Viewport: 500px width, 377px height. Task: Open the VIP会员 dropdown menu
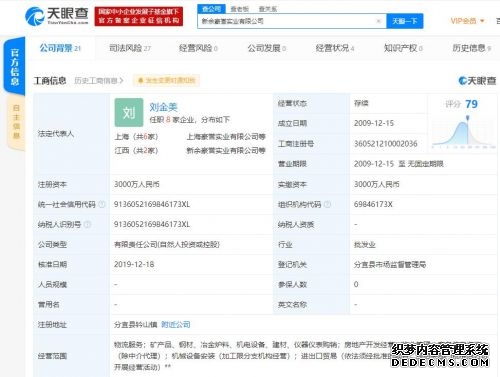[467, 21]
